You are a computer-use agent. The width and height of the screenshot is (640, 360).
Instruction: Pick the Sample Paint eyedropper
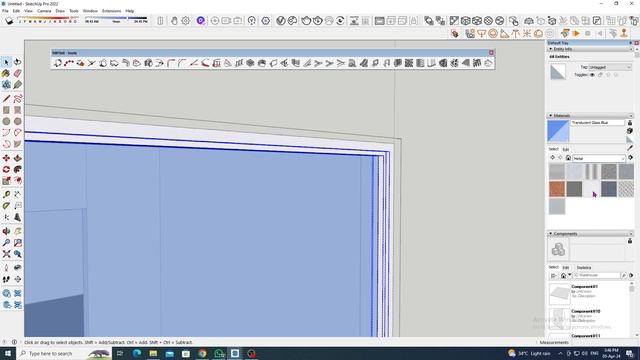pos(630,148)
